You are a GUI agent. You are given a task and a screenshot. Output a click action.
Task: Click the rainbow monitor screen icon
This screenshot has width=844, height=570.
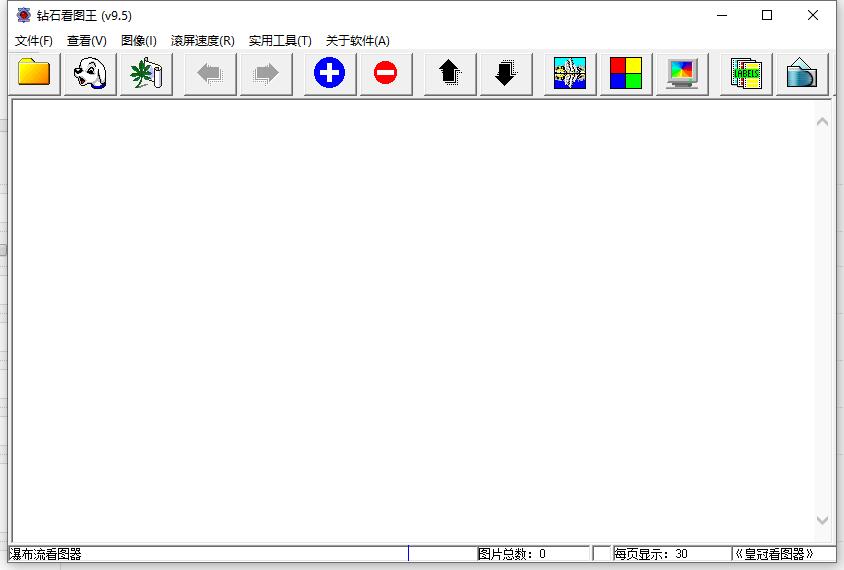682,74
